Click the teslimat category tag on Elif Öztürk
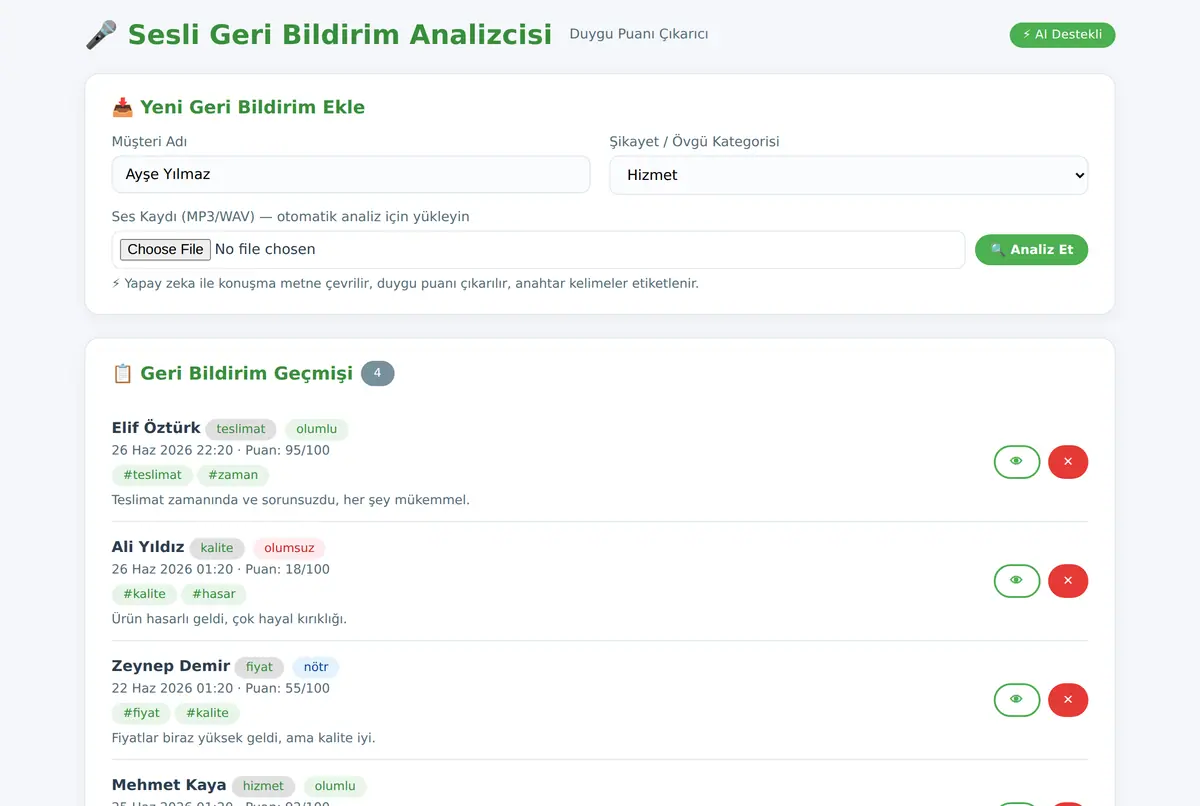1200x806 pixels. coord(241,429)
